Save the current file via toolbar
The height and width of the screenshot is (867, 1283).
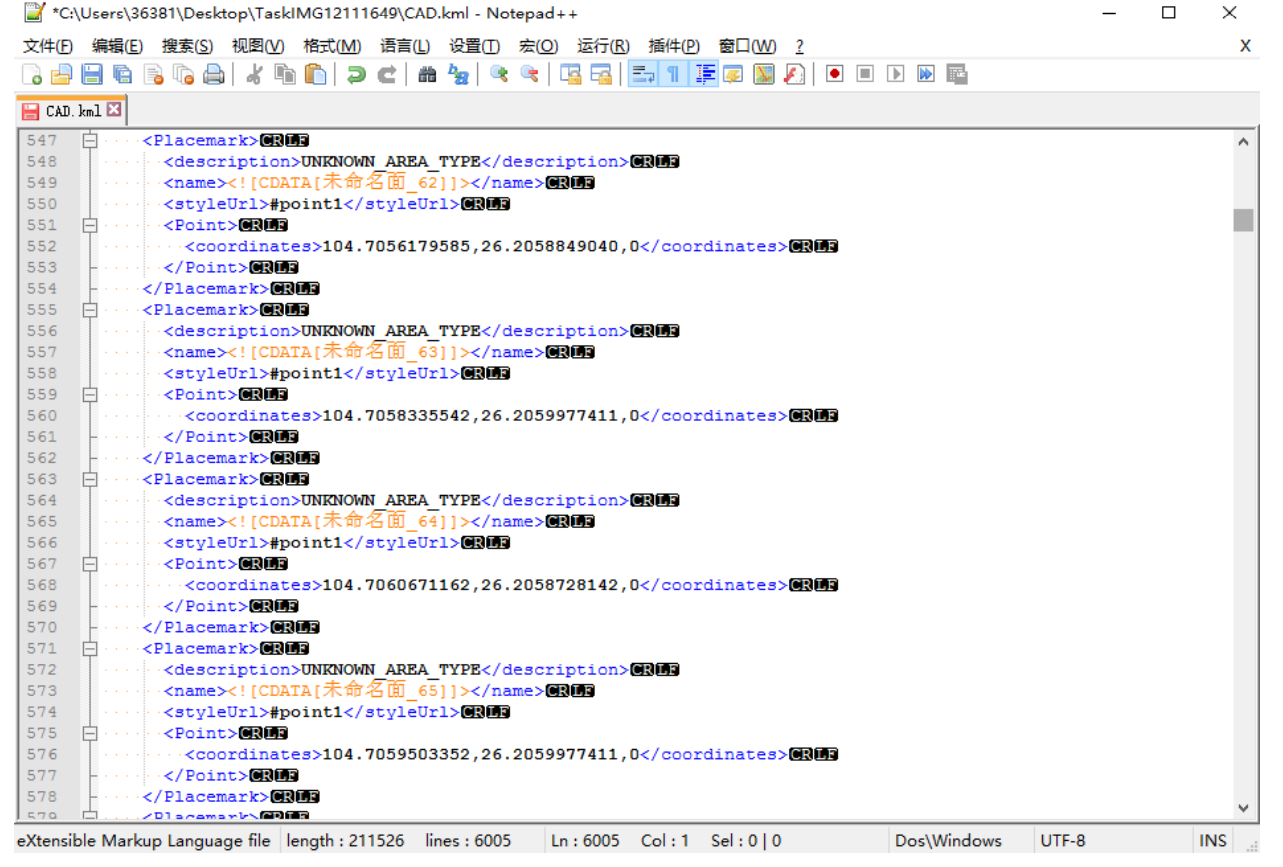point(92,74)
